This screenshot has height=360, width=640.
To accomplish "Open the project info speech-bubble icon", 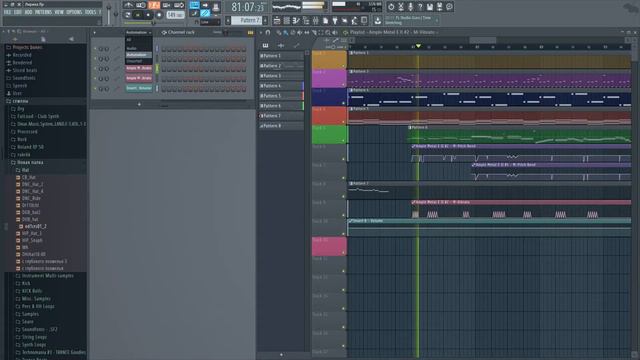I will coord(449,7).
